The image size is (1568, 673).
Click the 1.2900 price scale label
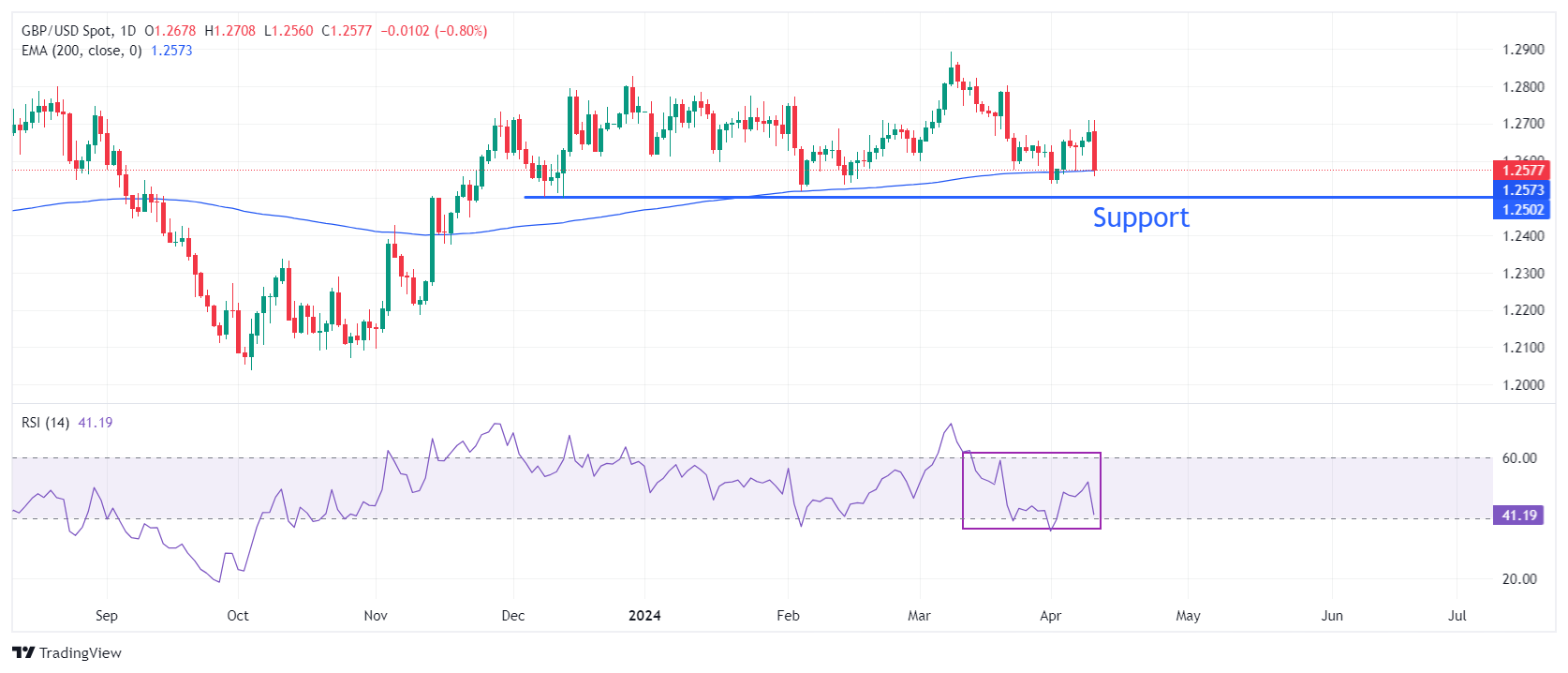point(1523,50)
